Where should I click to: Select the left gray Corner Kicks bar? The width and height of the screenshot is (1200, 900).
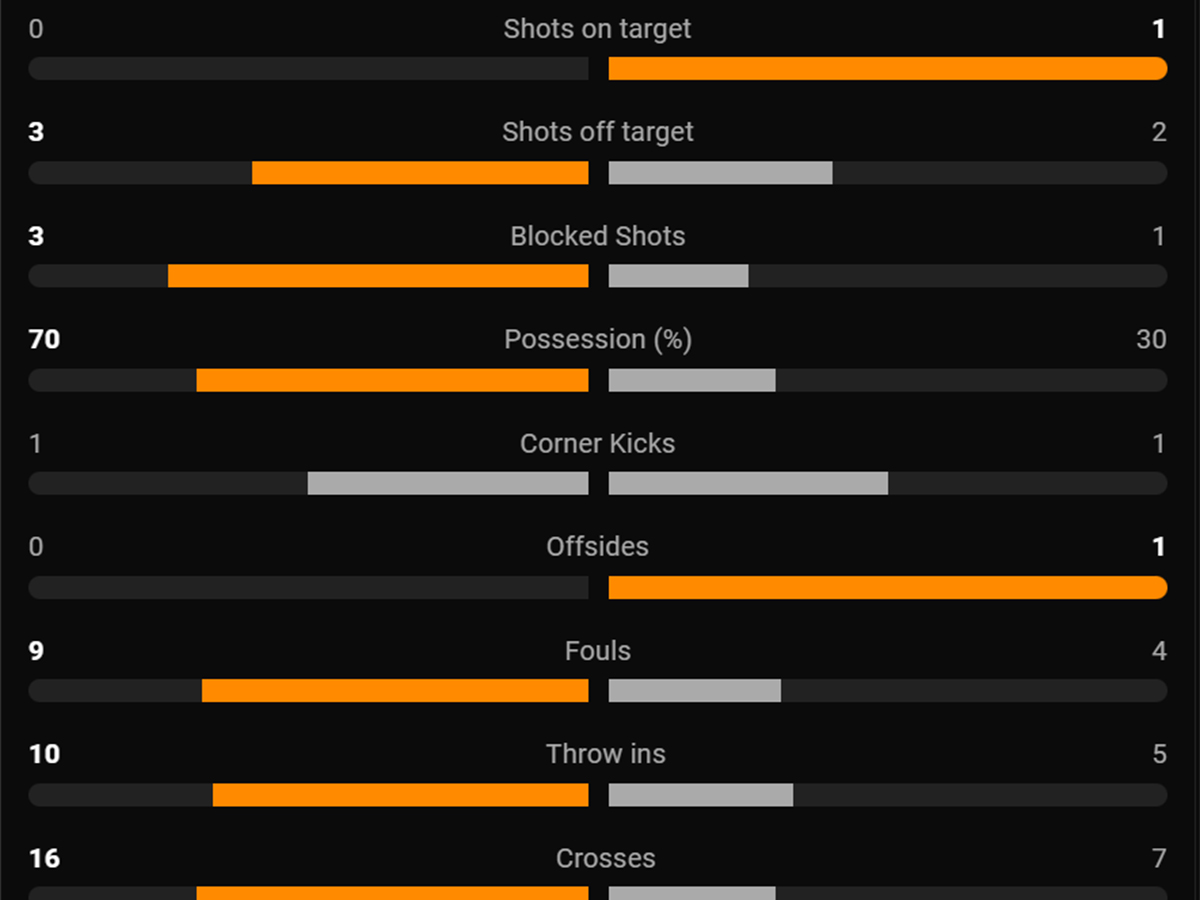[448, 484]
